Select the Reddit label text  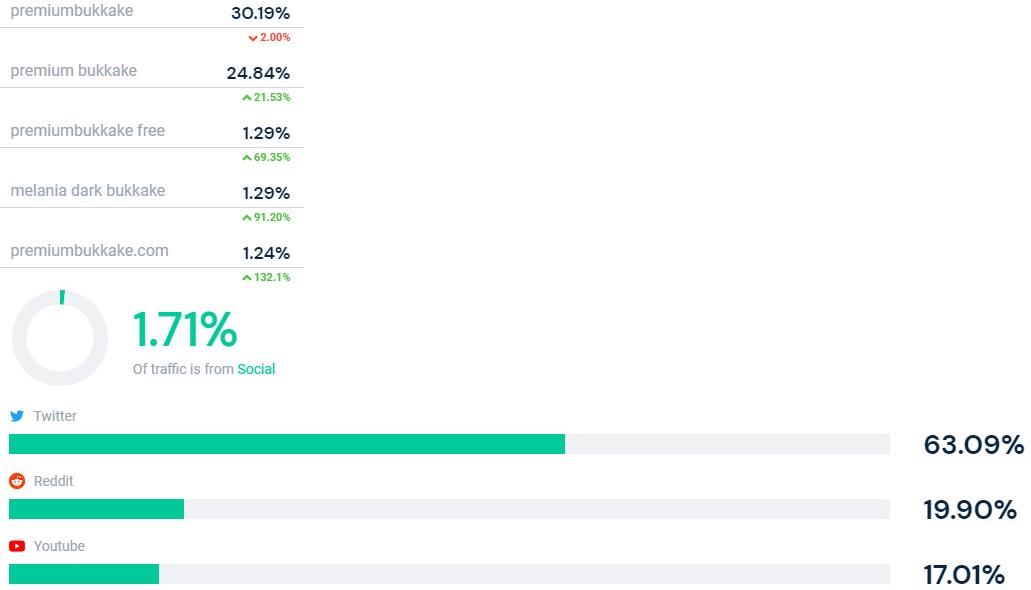[54, 481]
